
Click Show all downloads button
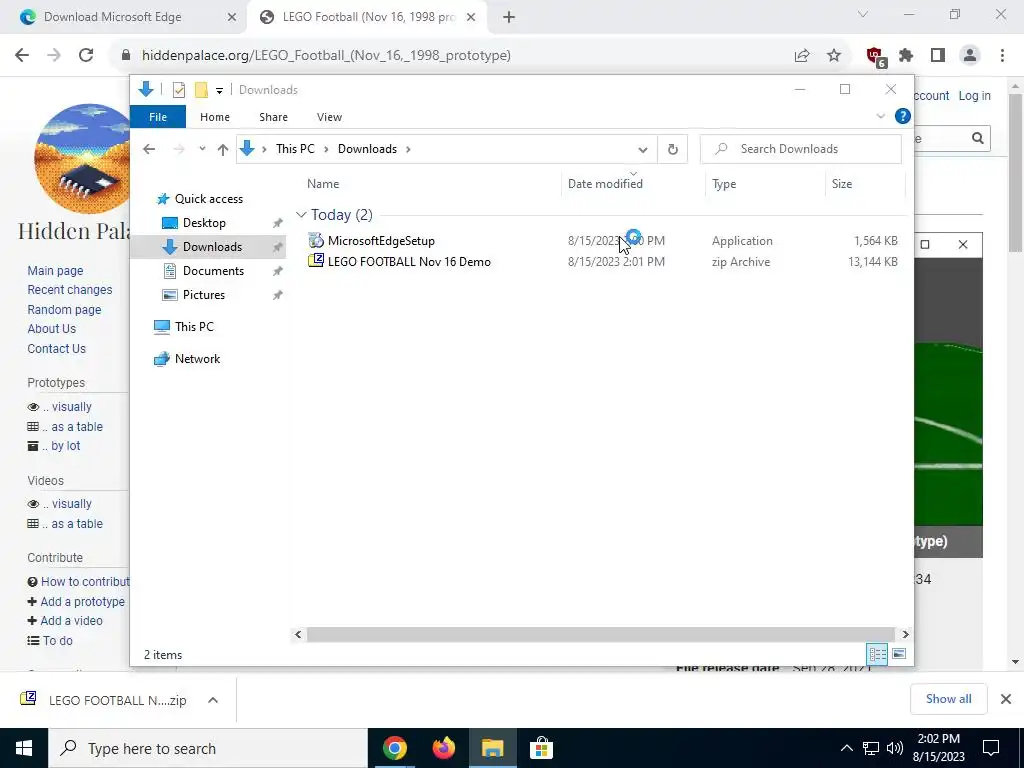coord(948,699)
